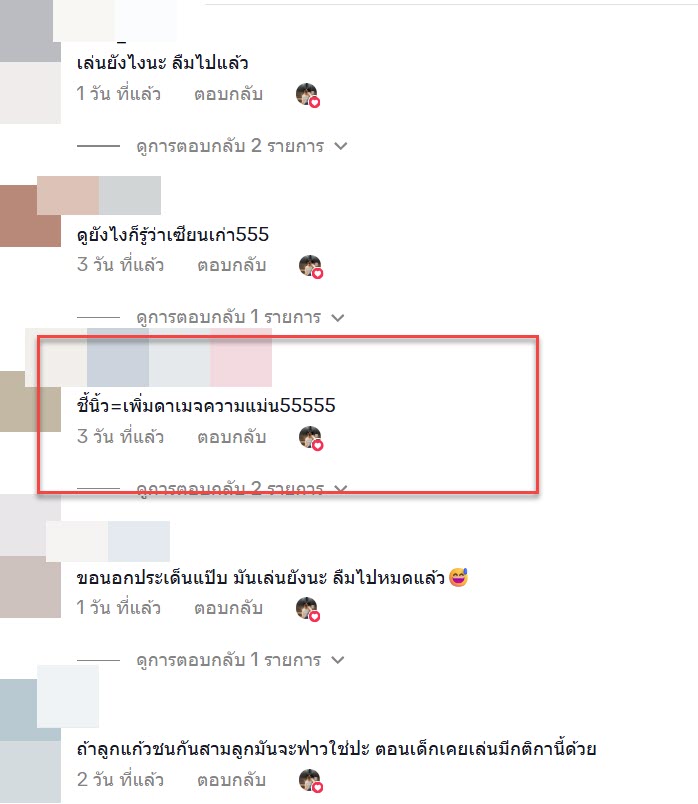
Task: Click creator heart avatar under 'ถ้าลูกแก้วชนกัน' comment
Action: click(x=311, y=781)
